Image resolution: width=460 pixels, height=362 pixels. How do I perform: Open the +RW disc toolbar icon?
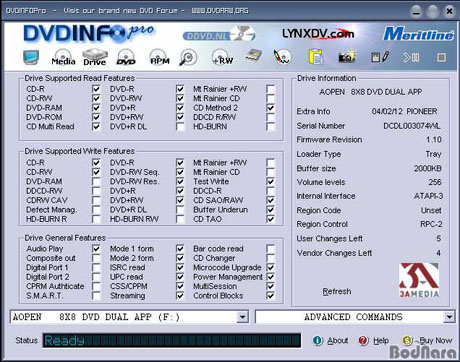[222, 57]
